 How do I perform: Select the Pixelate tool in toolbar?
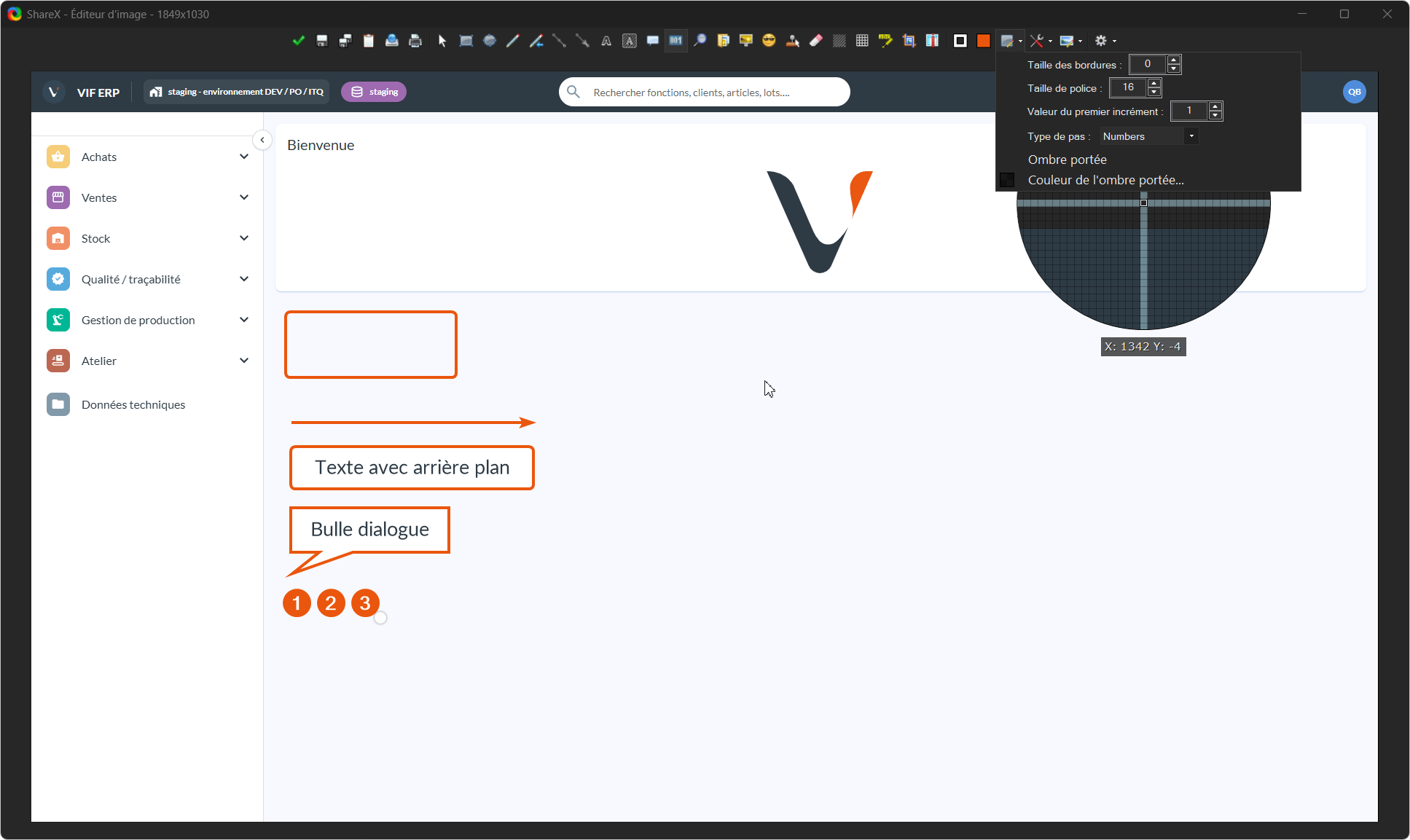click(x=862, y=41)
